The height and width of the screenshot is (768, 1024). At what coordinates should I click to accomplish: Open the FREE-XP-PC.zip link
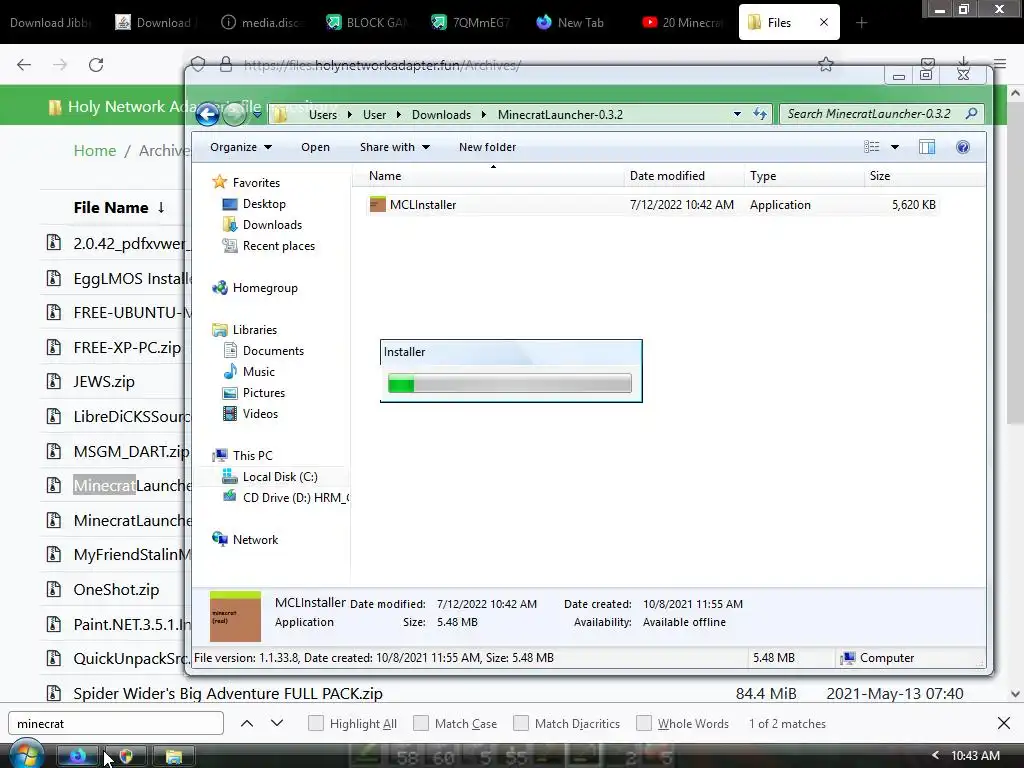coord(127,347)
